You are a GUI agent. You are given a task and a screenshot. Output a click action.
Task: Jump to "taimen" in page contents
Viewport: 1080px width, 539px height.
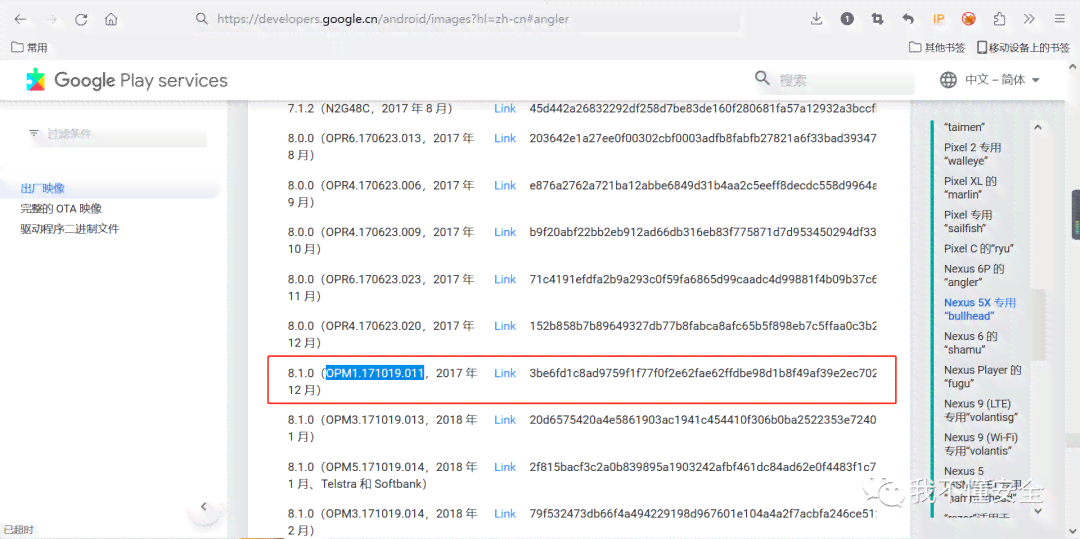coord(965,127)
